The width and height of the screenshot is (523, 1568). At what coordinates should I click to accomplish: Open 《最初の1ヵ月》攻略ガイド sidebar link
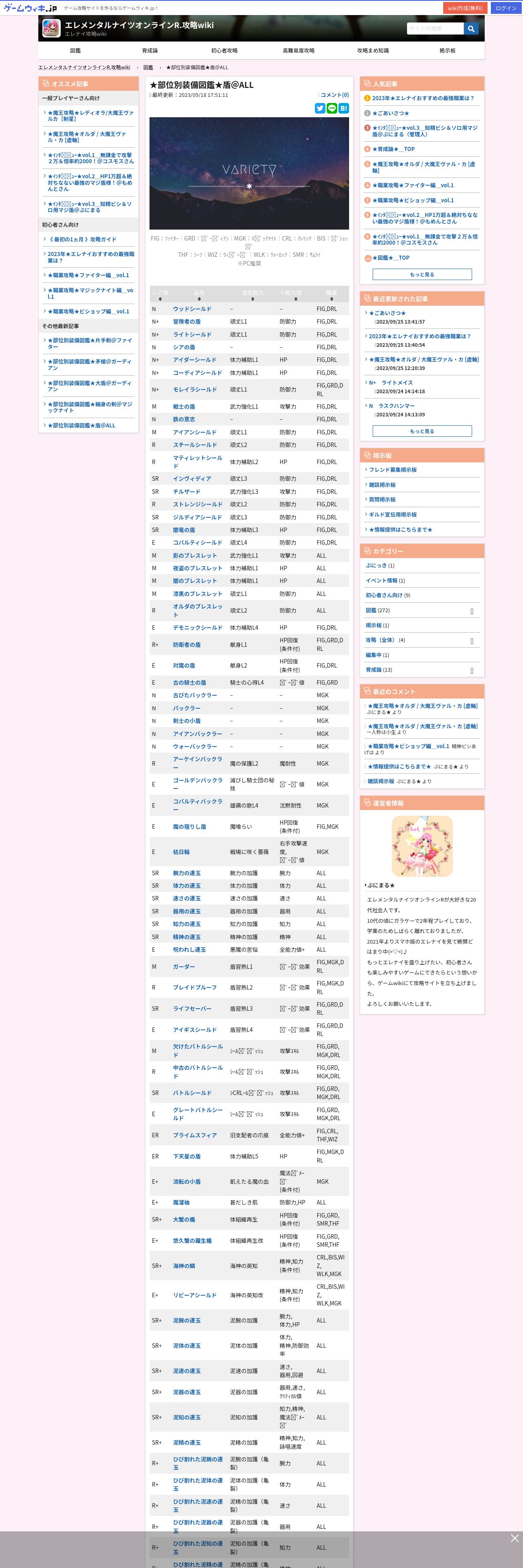pyautogui.click(x=82, y=239)
